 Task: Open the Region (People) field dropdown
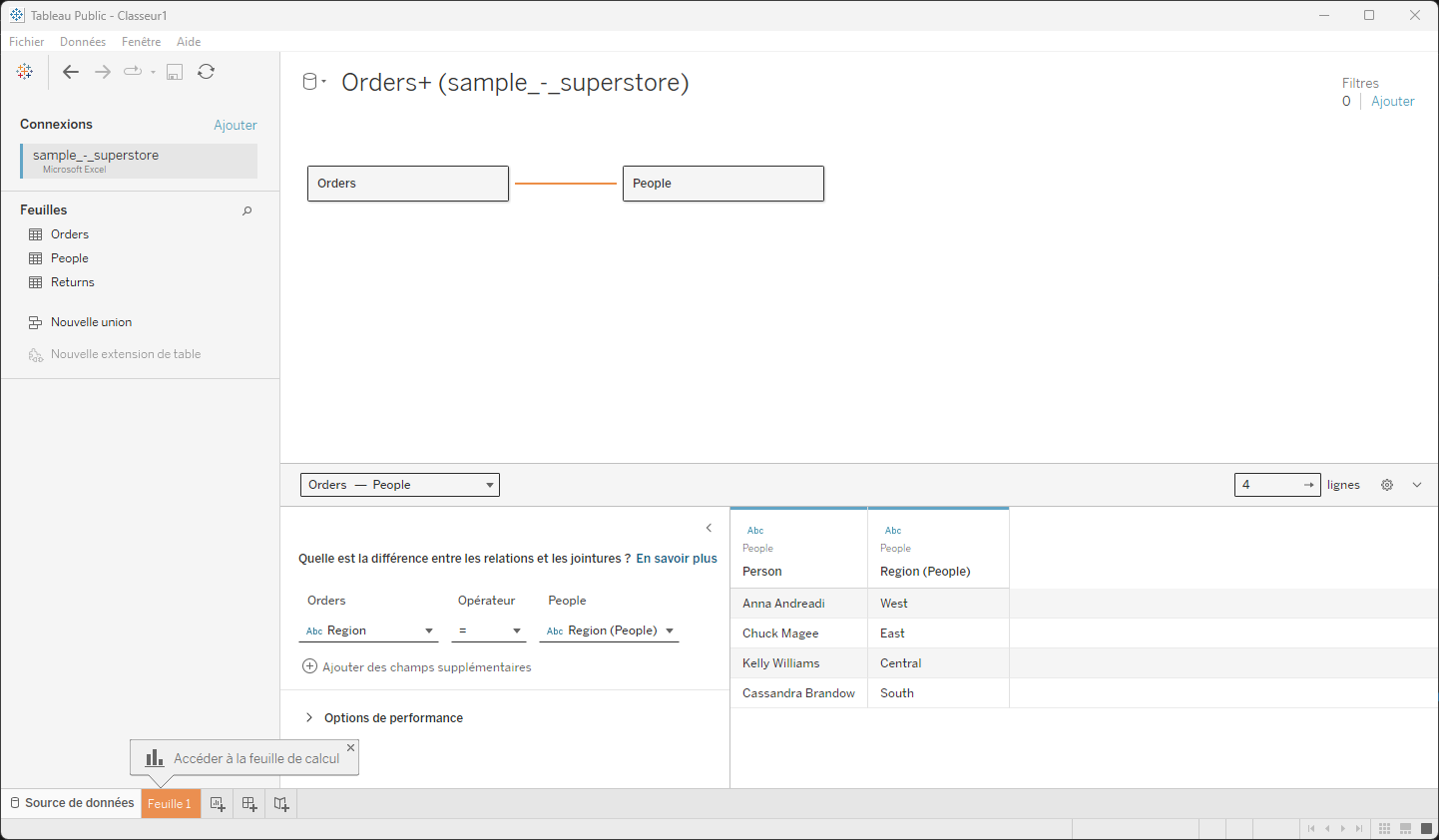click(x=610, y=630)
